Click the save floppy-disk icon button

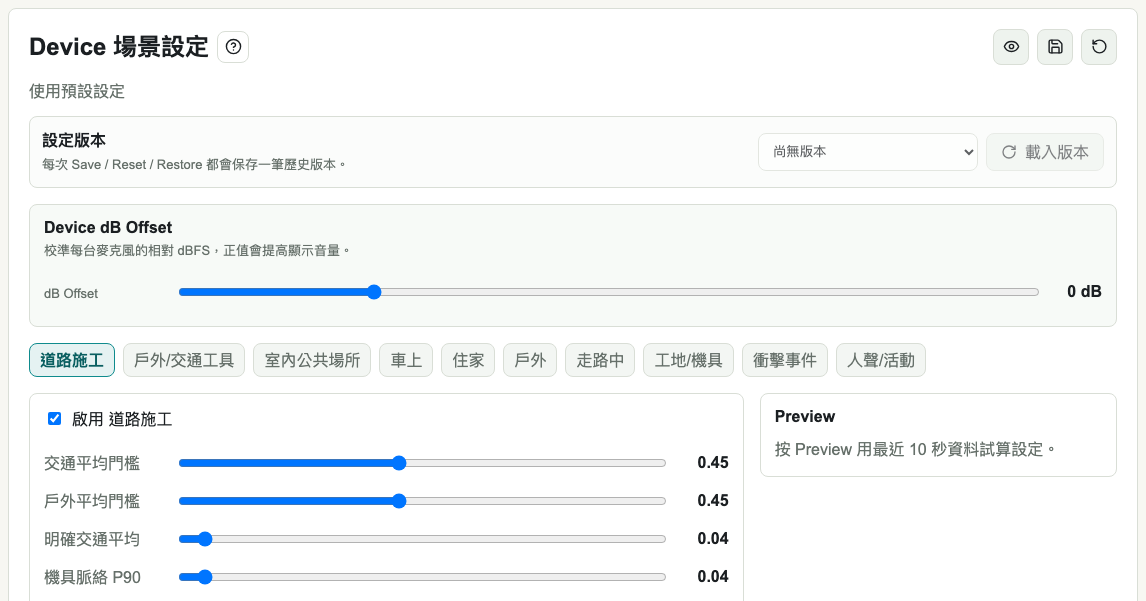click(1055, 47)
